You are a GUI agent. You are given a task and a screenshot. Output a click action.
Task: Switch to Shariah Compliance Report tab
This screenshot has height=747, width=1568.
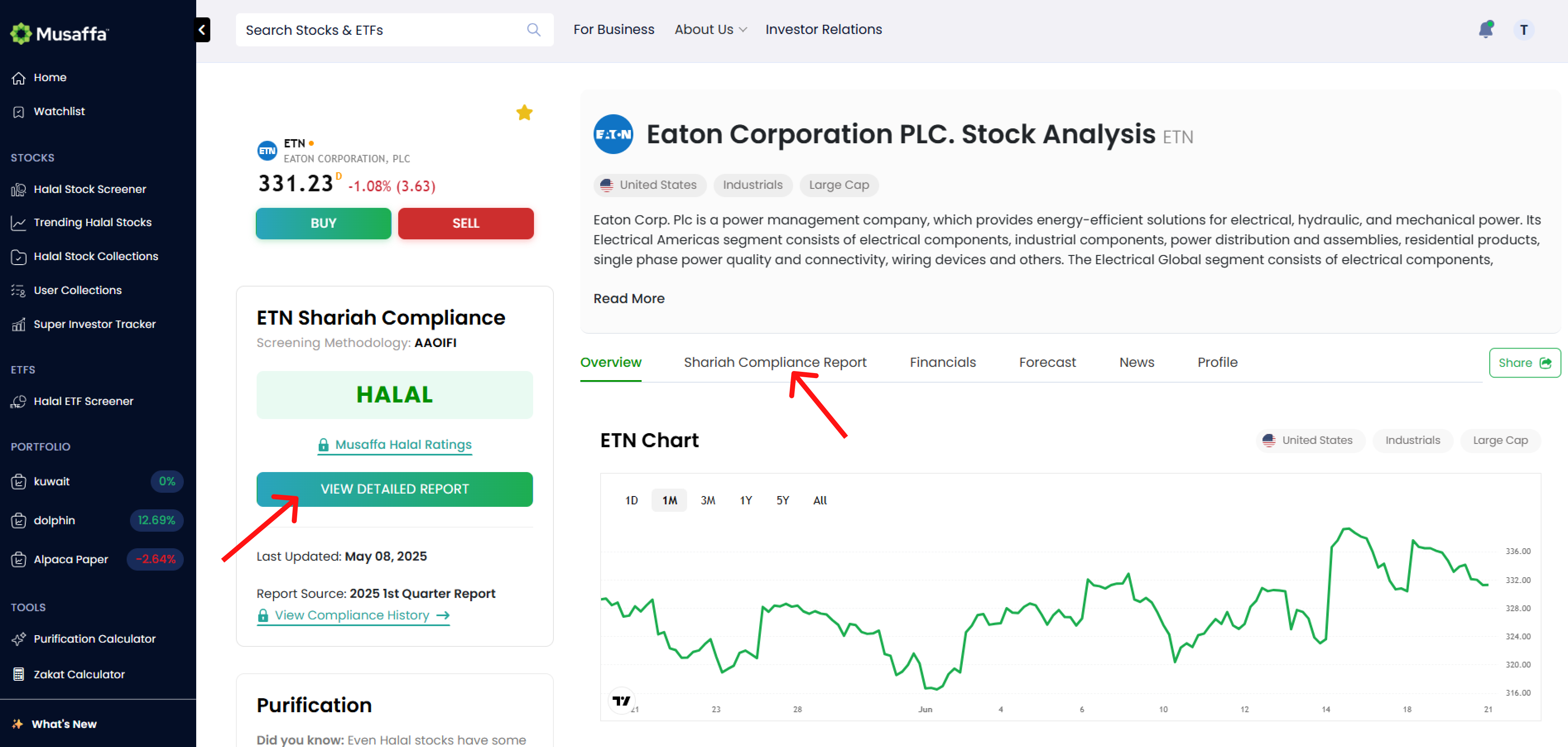click(775, 363)
